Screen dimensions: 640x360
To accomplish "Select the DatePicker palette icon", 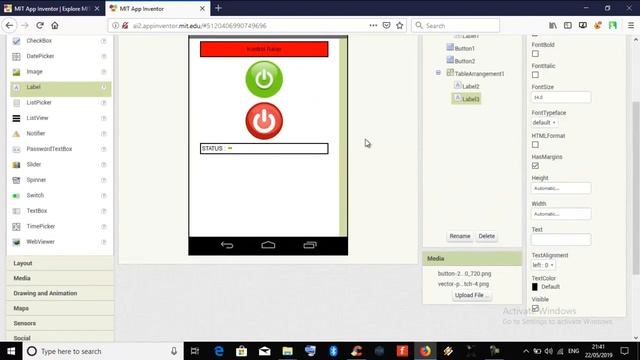I will (16, 56).
